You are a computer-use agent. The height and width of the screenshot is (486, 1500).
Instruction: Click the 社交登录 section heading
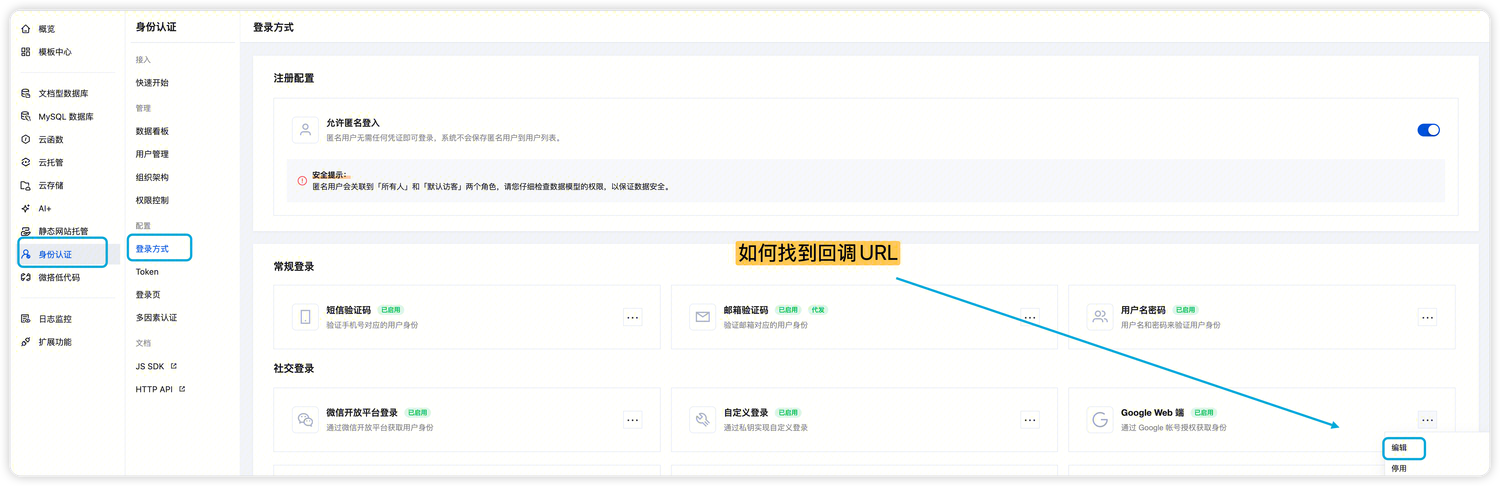point(294,369)
